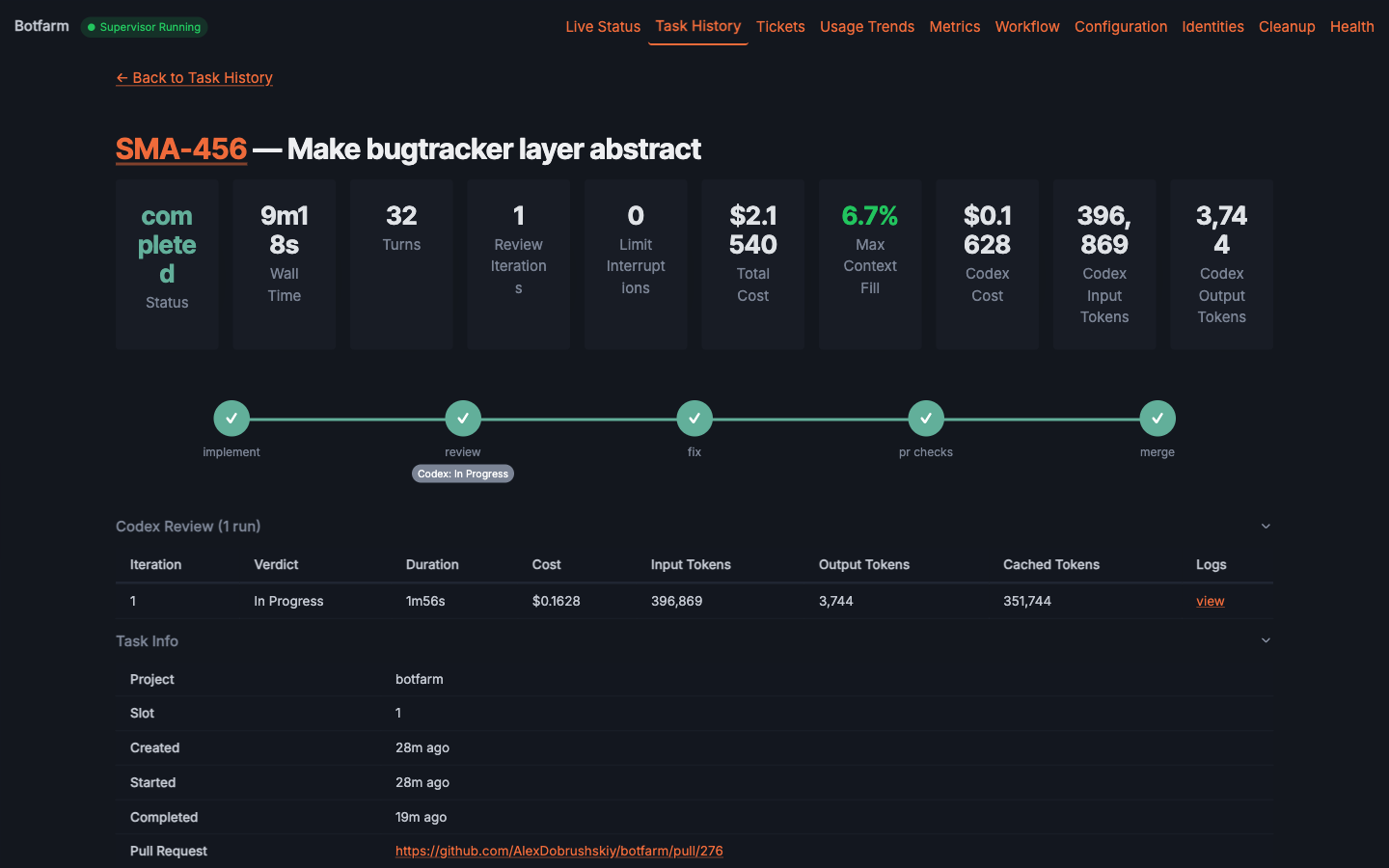Open the Tickets tab

tap(780, 27)
